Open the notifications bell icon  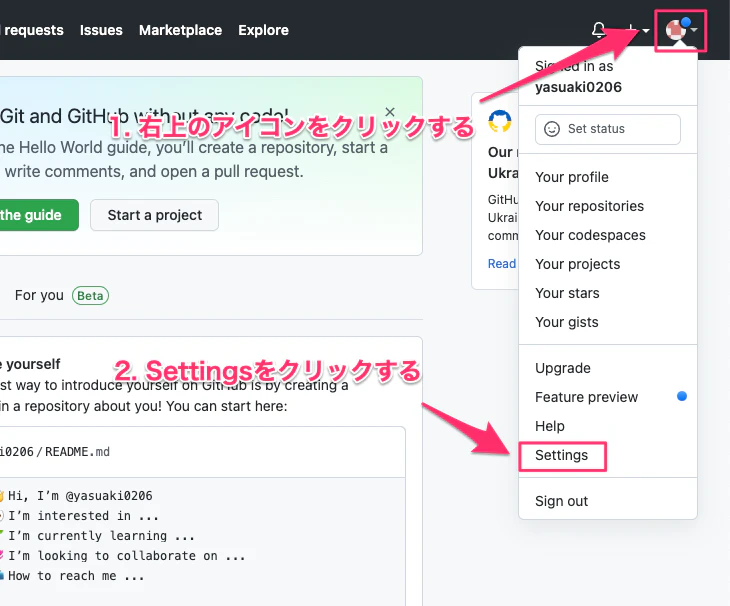point(599,30)
